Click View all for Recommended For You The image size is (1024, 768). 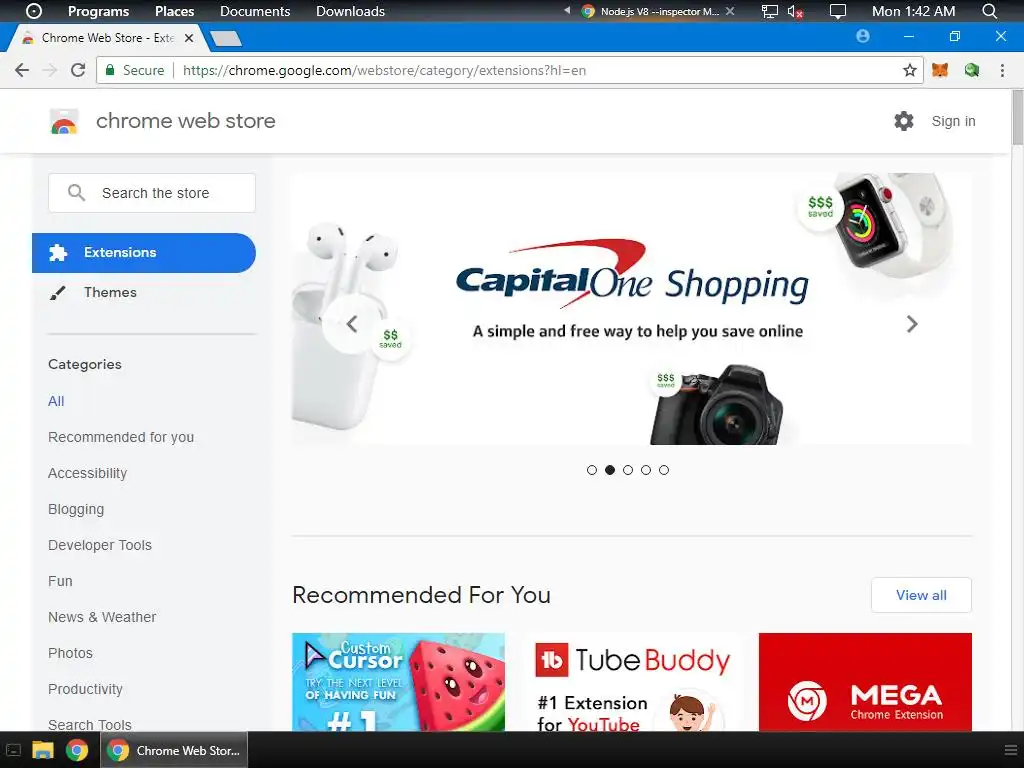(x=921, y=595)
